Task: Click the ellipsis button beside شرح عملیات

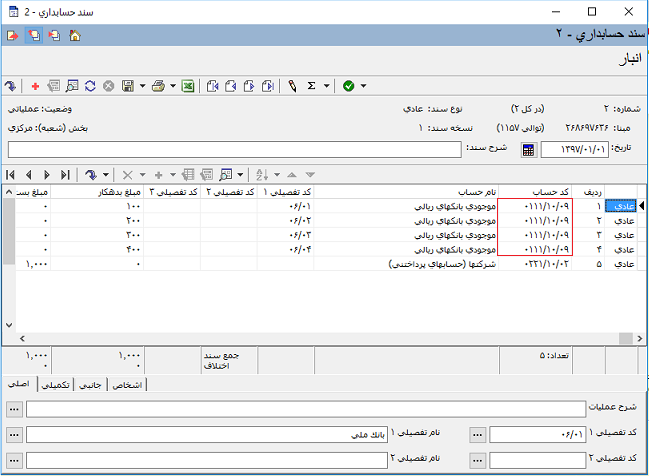Action: click(13, 409)
